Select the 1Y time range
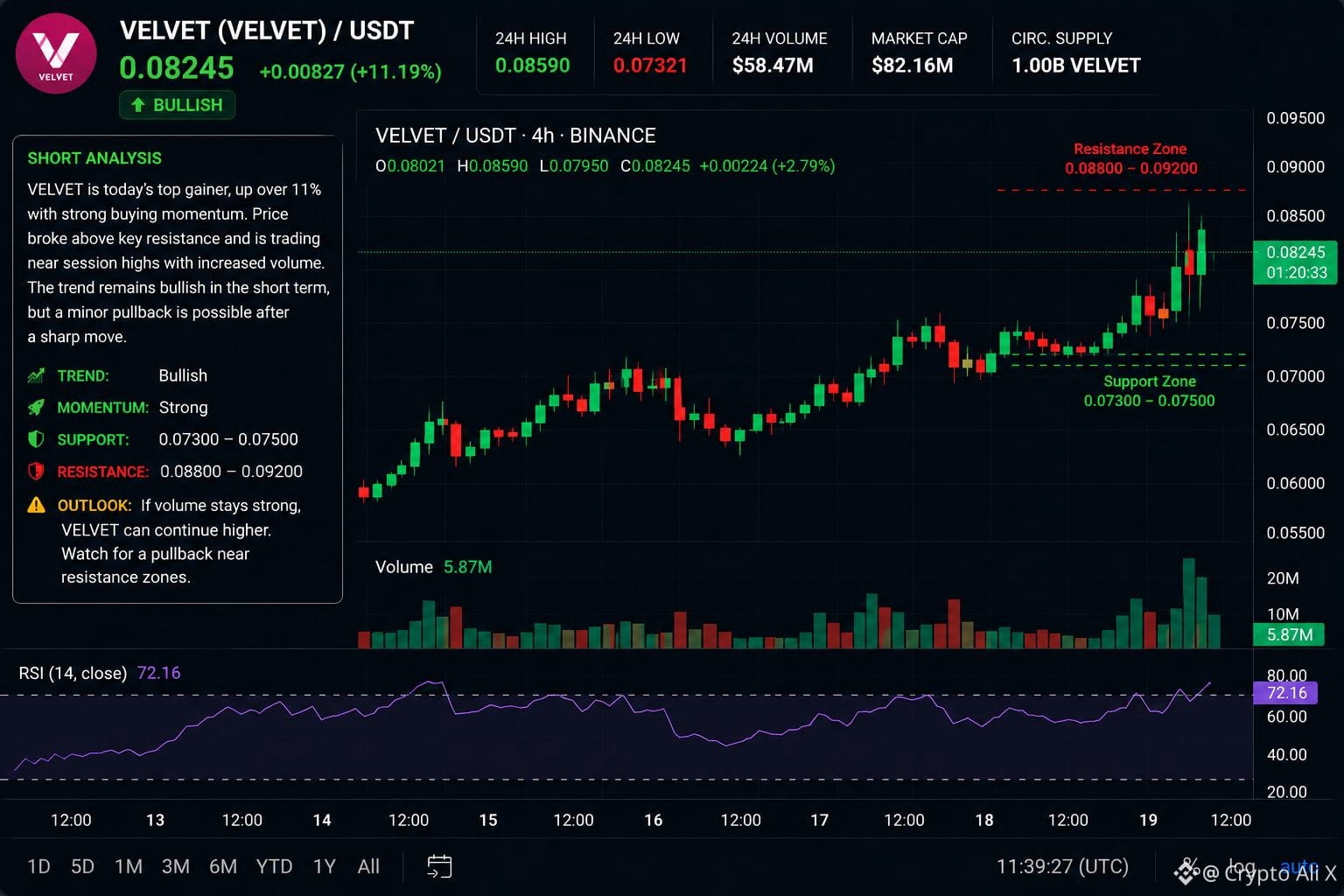The image size is (1344, 896). point(325,866)
